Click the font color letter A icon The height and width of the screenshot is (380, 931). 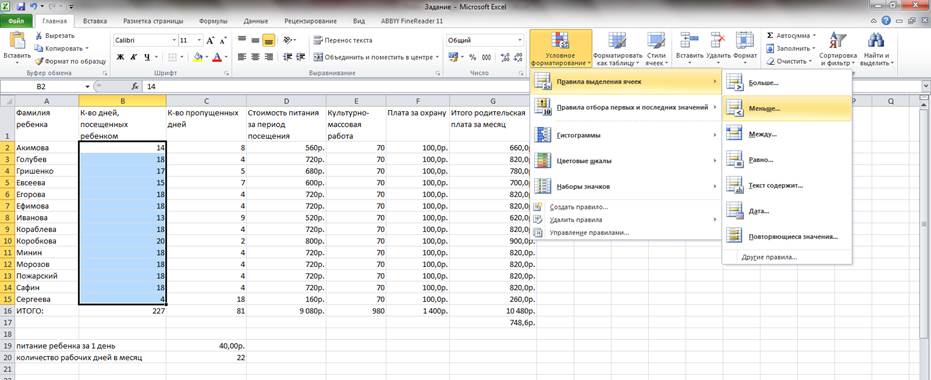(x=217, y=57)
